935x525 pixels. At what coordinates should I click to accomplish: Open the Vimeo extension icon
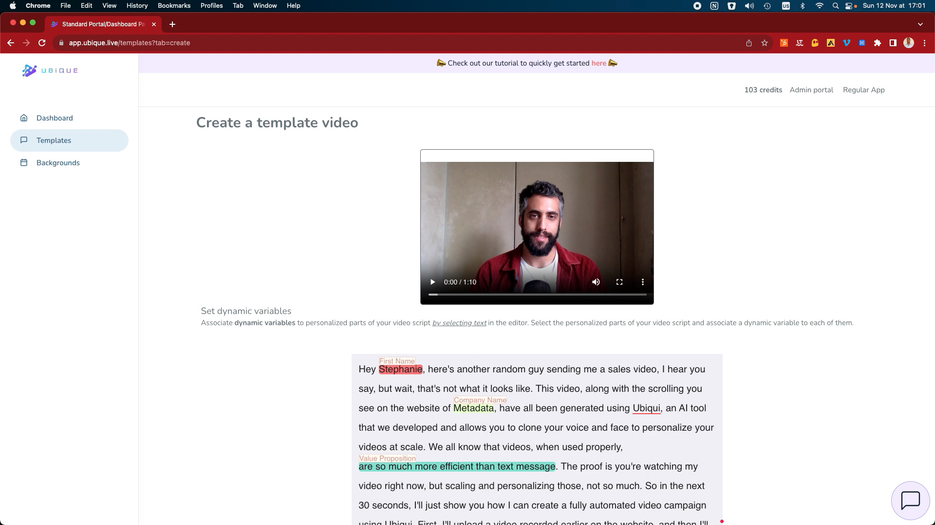[846, 43]
